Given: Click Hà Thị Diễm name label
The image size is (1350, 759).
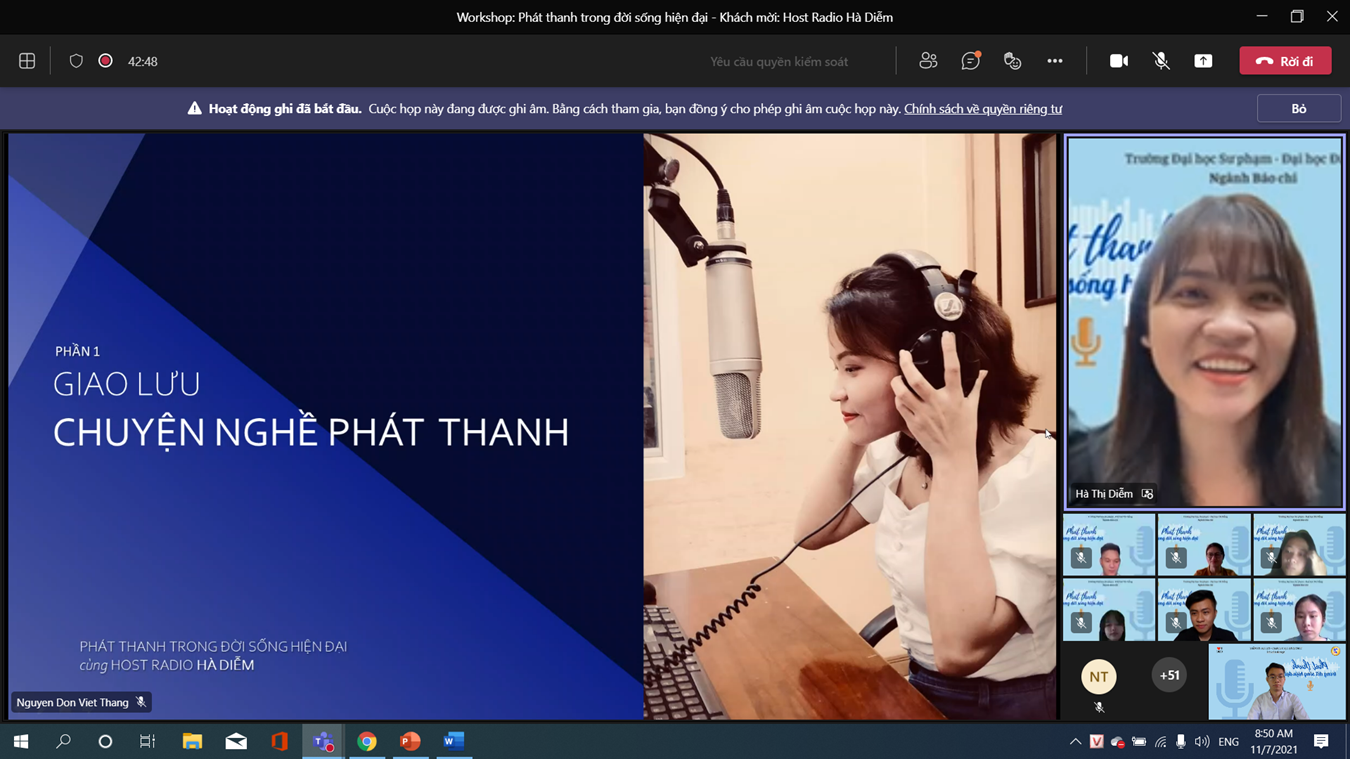Looking at the screenshot, I should pyautogui.click(x=1104, y=494).
